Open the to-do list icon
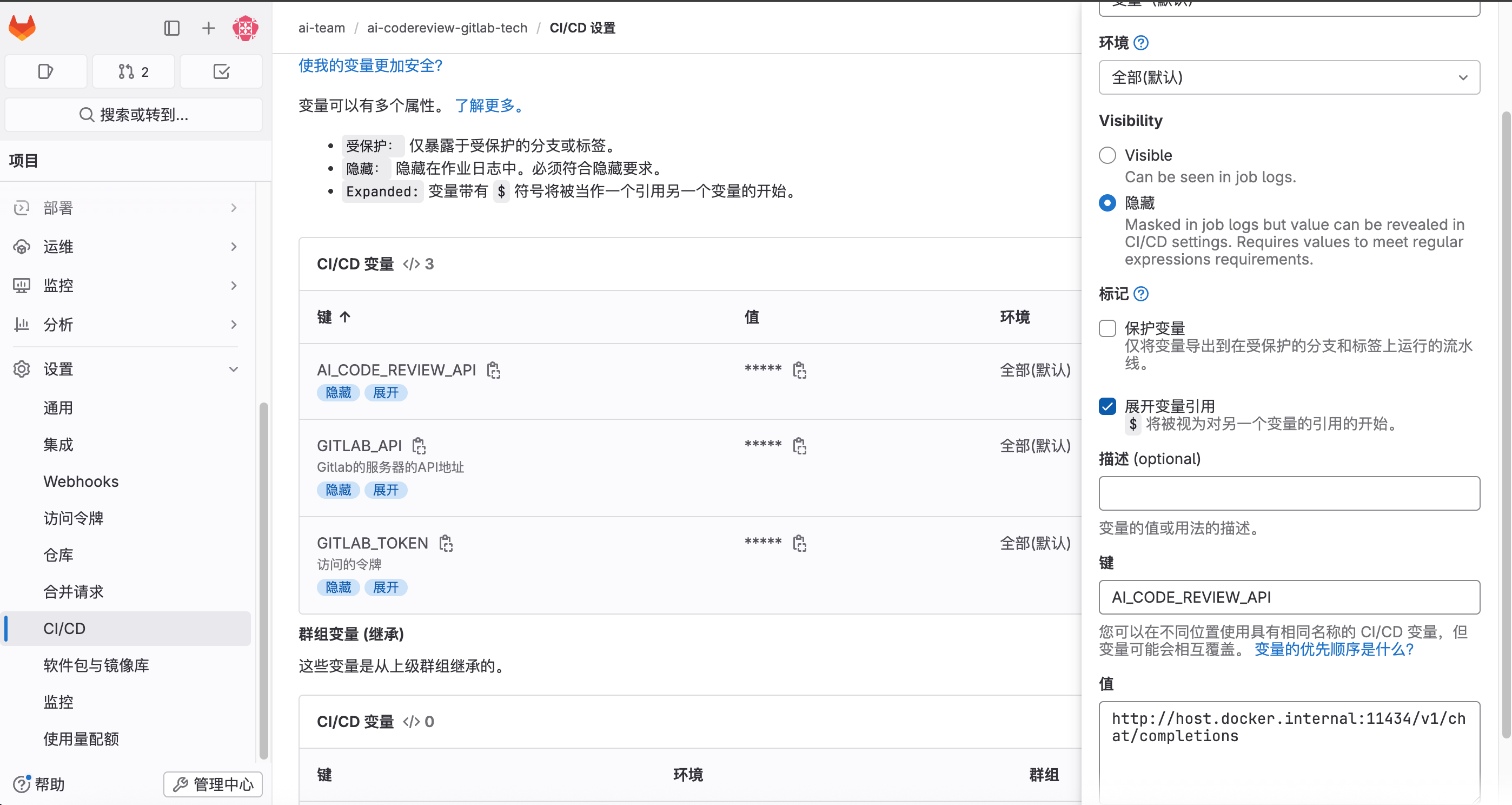Screen dimensions: 1512x805 coord(221,71)
